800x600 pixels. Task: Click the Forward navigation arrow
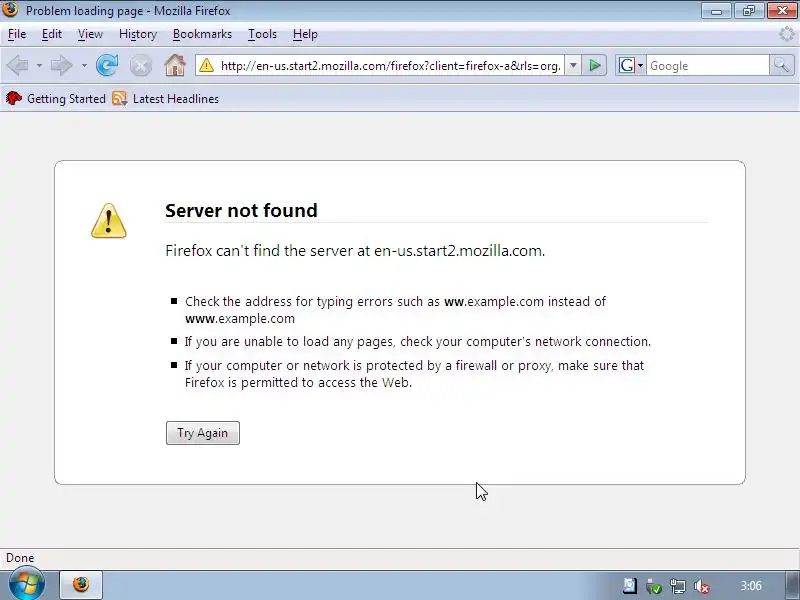pos(61,65)
